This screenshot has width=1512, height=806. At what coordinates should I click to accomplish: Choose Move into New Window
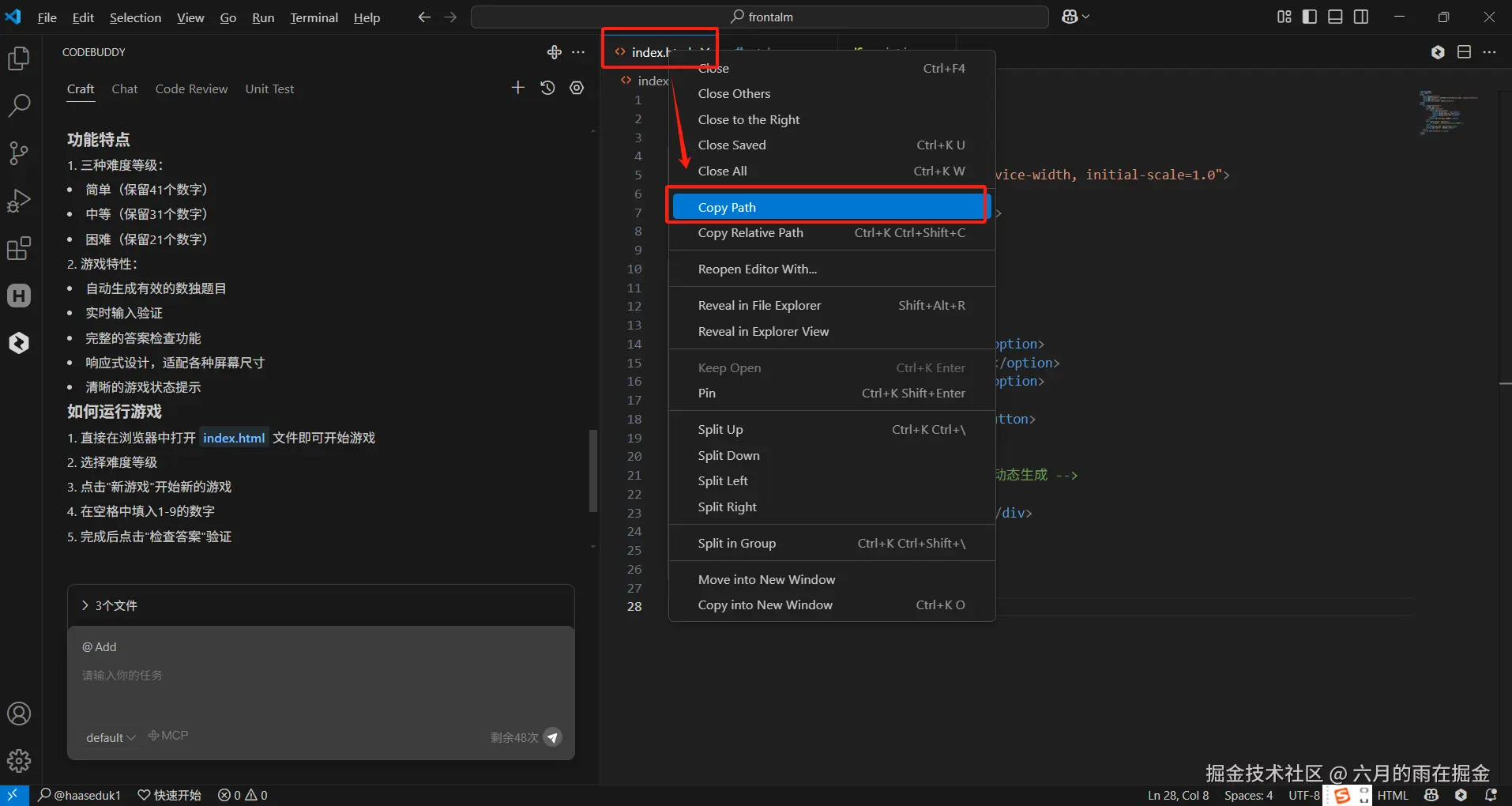[x=831, y=579]
